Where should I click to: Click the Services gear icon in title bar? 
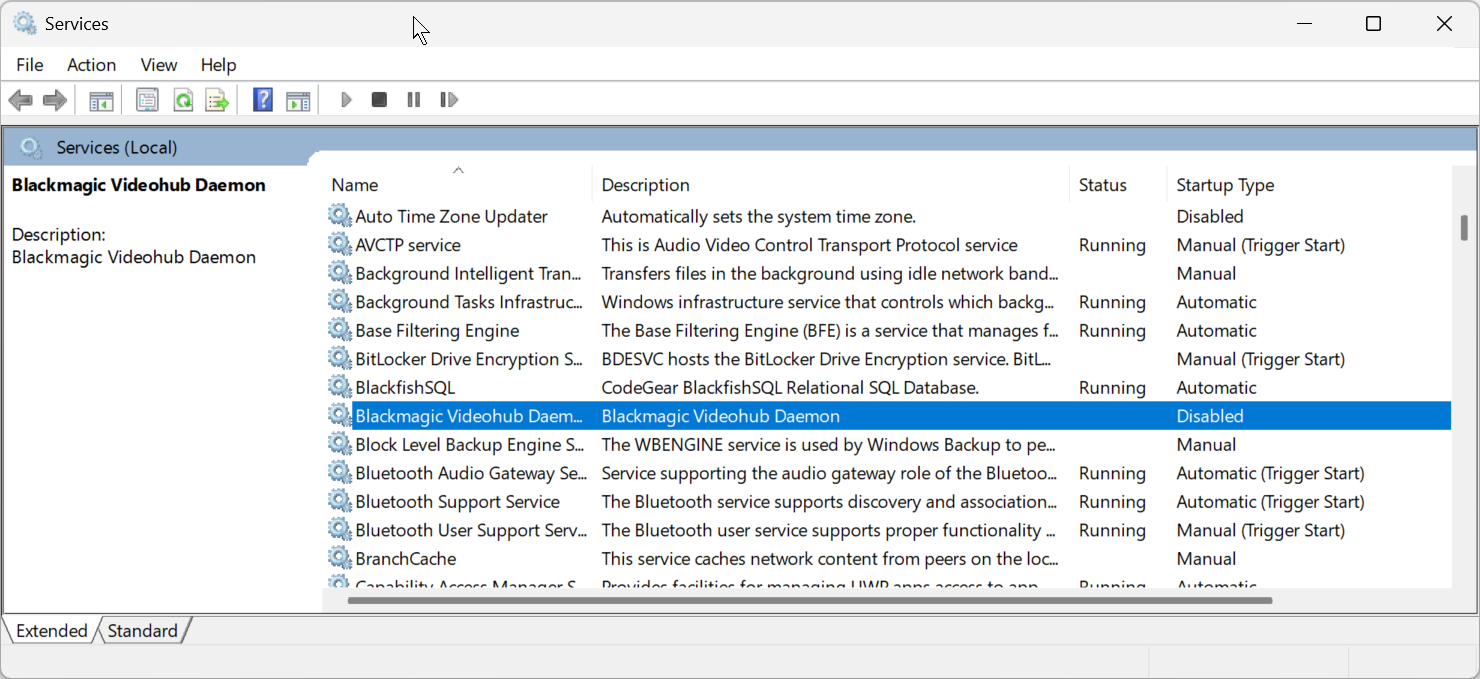(24, 23)
